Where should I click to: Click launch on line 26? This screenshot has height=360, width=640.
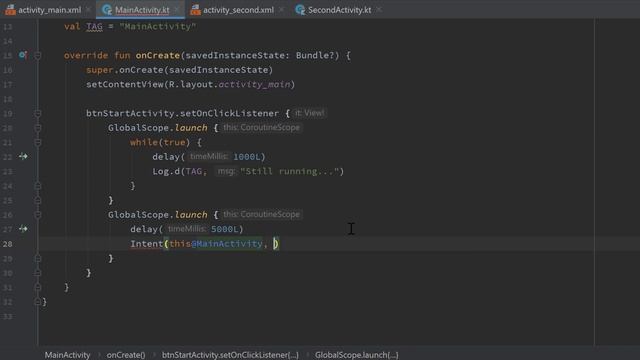click(191, 215)
